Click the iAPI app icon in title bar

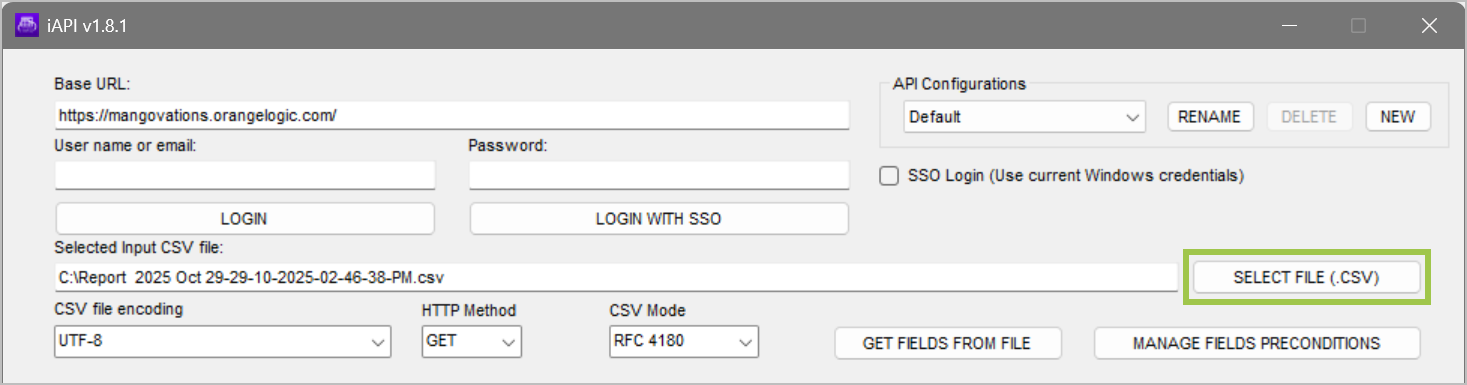[26, 26]
